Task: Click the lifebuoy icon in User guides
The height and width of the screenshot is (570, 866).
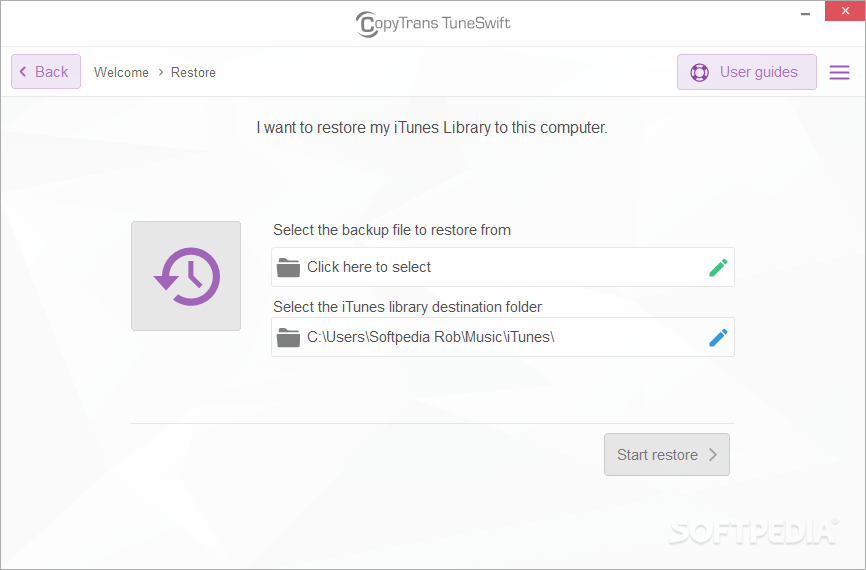Action: point(699,72)
